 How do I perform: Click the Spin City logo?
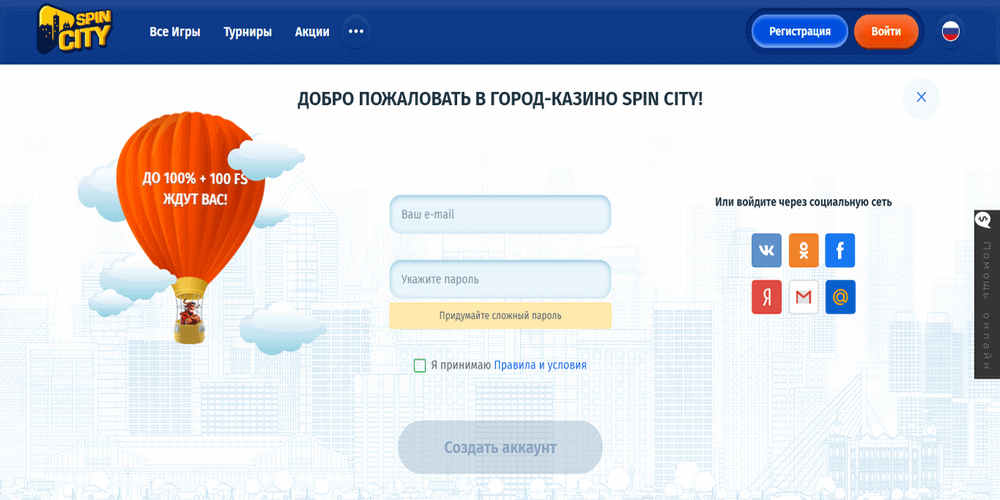coord(75,28)
